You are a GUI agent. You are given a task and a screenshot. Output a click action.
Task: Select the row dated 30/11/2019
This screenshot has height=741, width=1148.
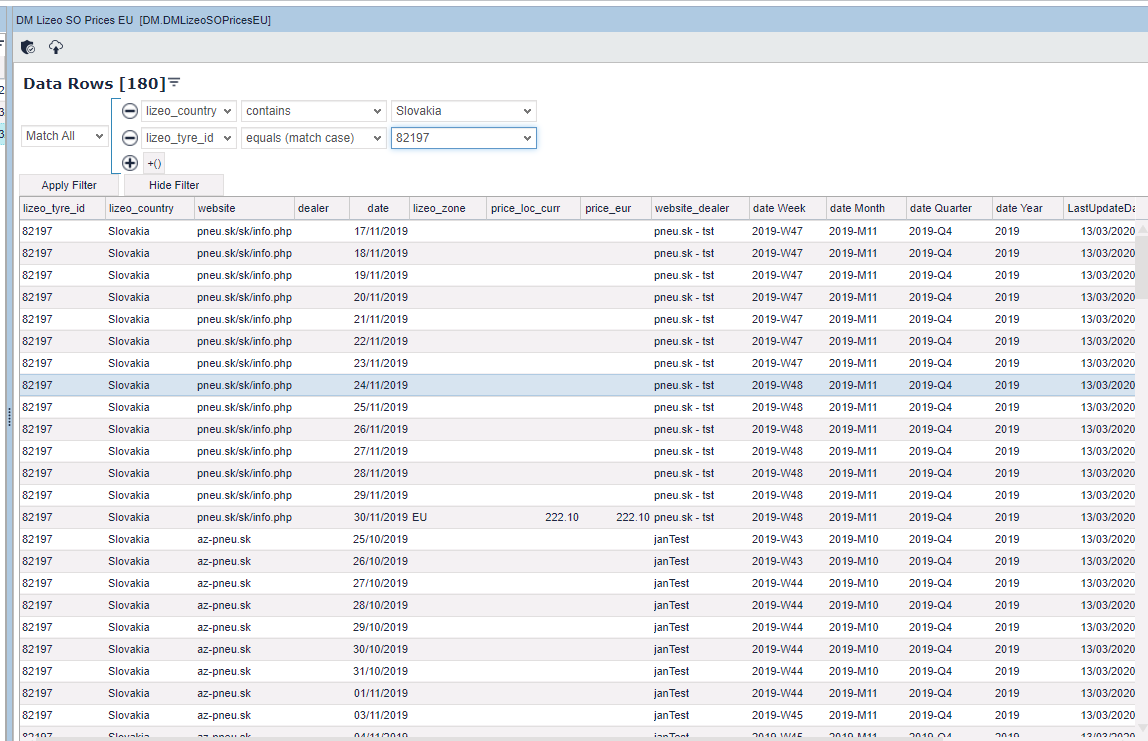[x=380, y=517]
